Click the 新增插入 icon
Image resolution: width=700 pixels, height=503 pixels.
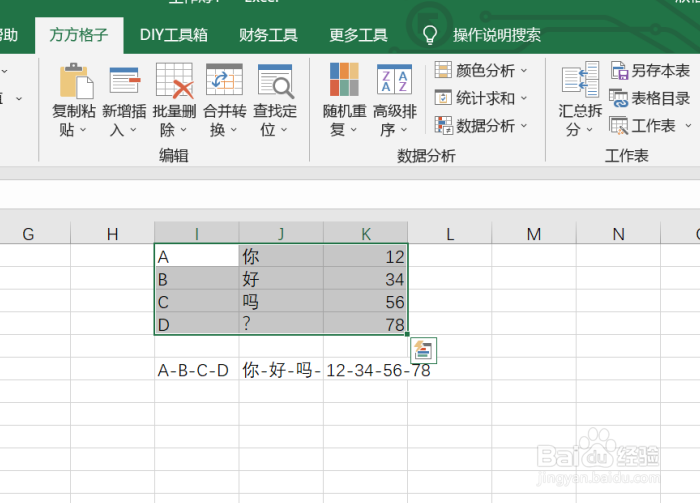(x=125, y=81)
